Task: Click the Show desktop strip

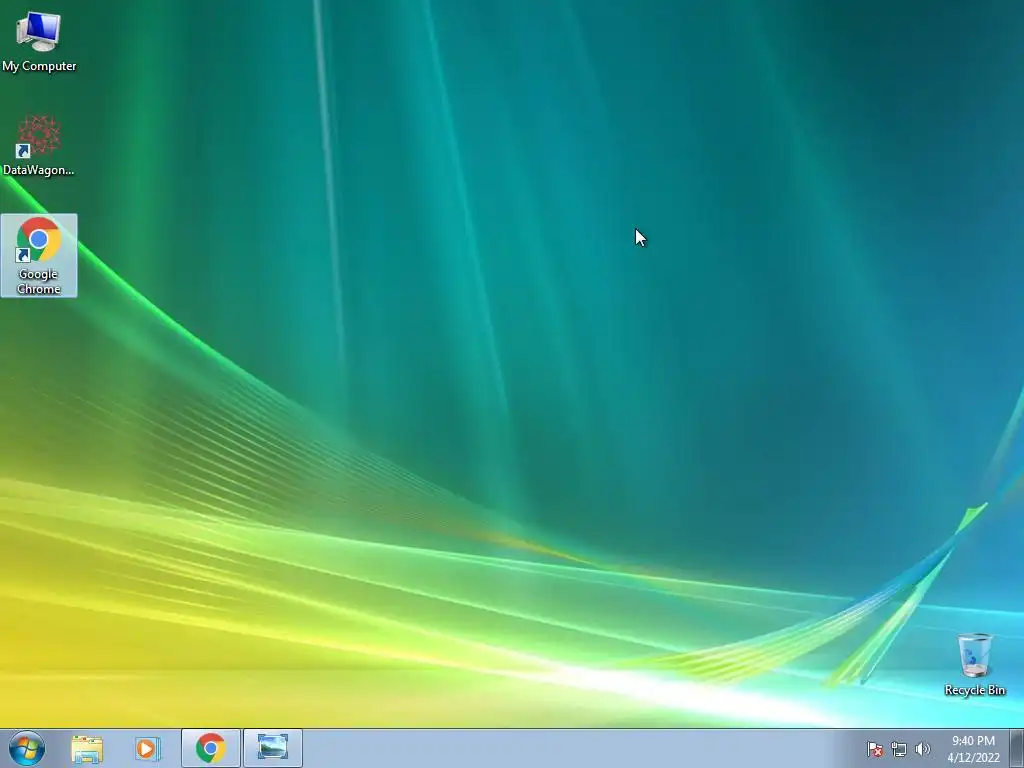Action: click(1017, 748)
